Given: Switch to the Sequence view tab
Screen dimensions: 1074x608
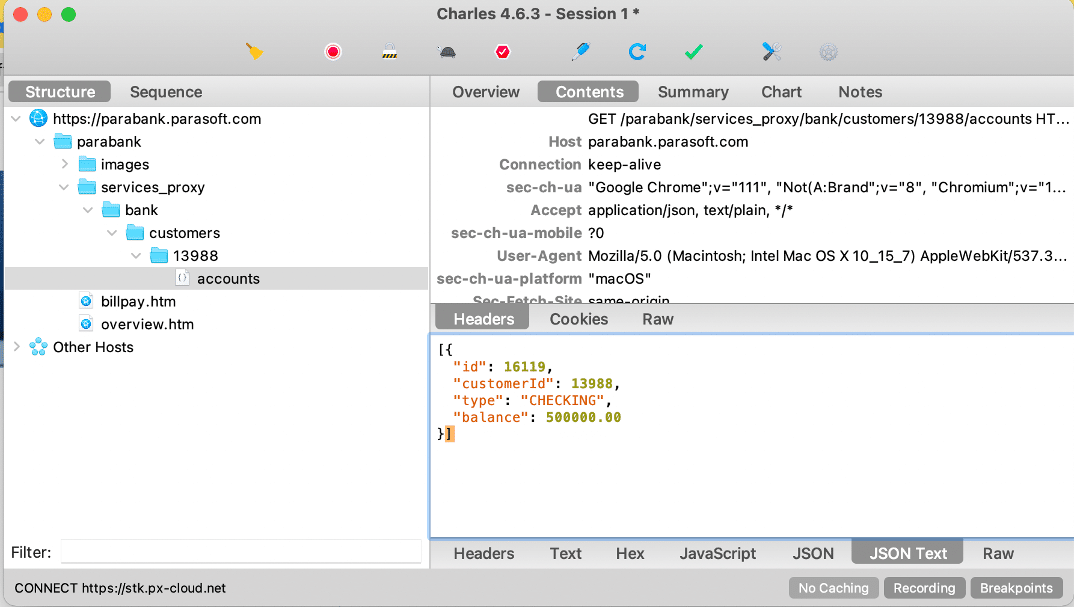Looking at the screenshot, I should pos(165,92).
